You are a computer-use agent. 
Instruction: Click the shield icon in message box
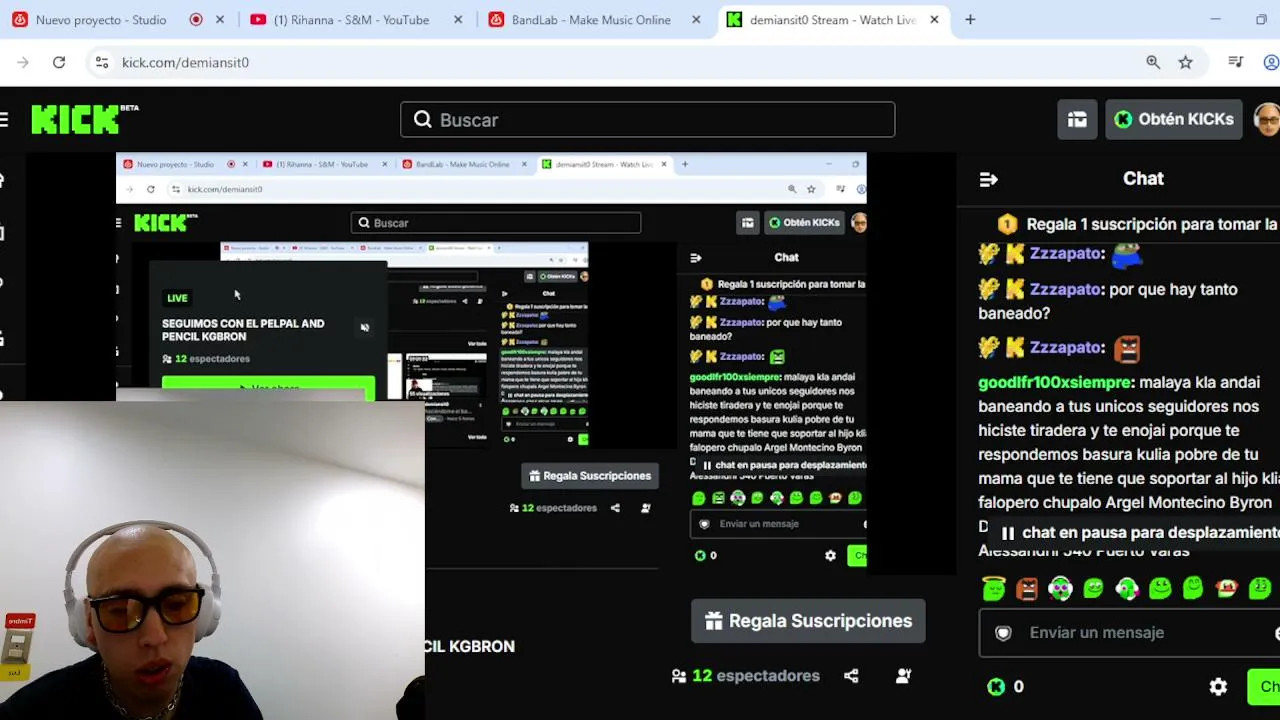coord(1003,633)
